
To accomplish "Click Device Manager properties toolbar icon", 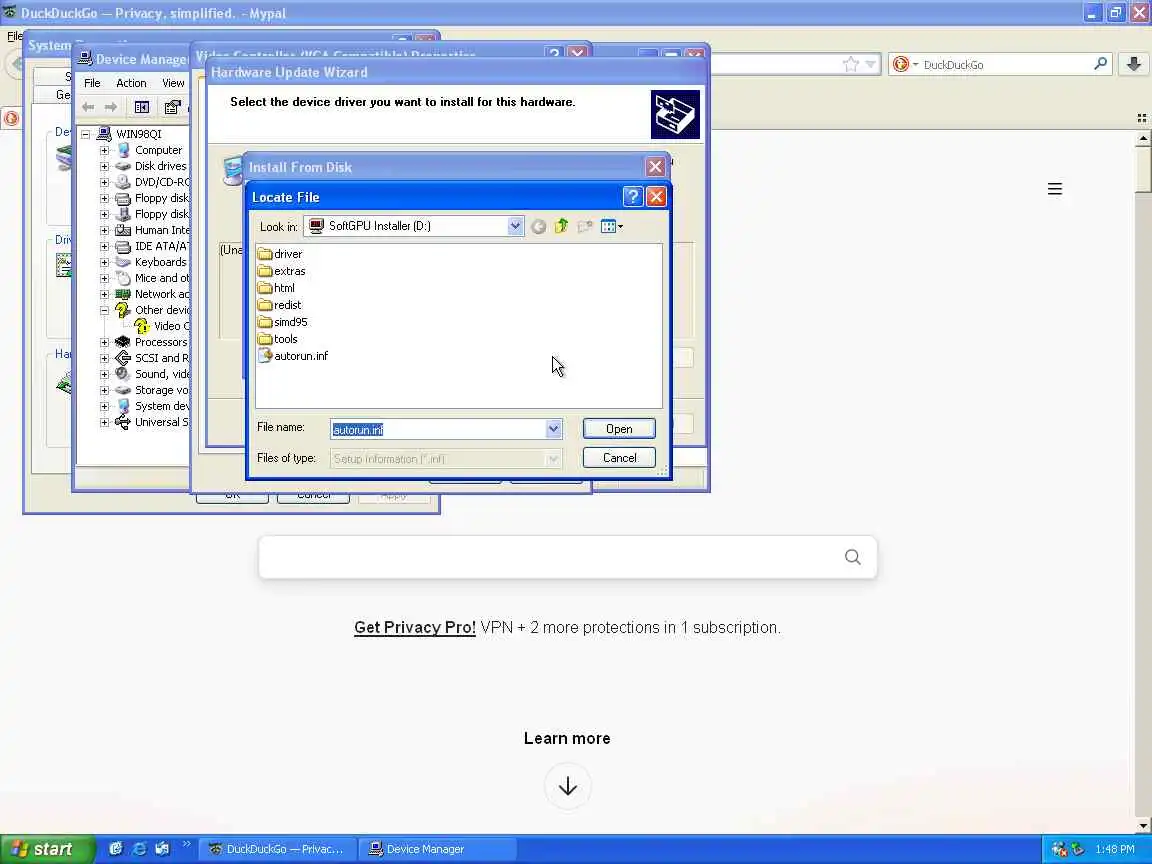I will [x=172, y=107].
